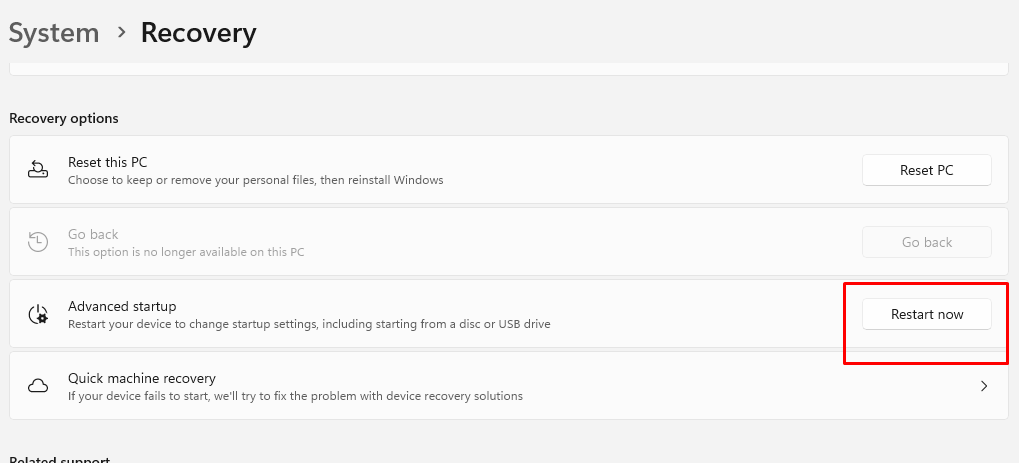
Task: Click the "Choose to keep or remove" description
Action: coord(255,180)
